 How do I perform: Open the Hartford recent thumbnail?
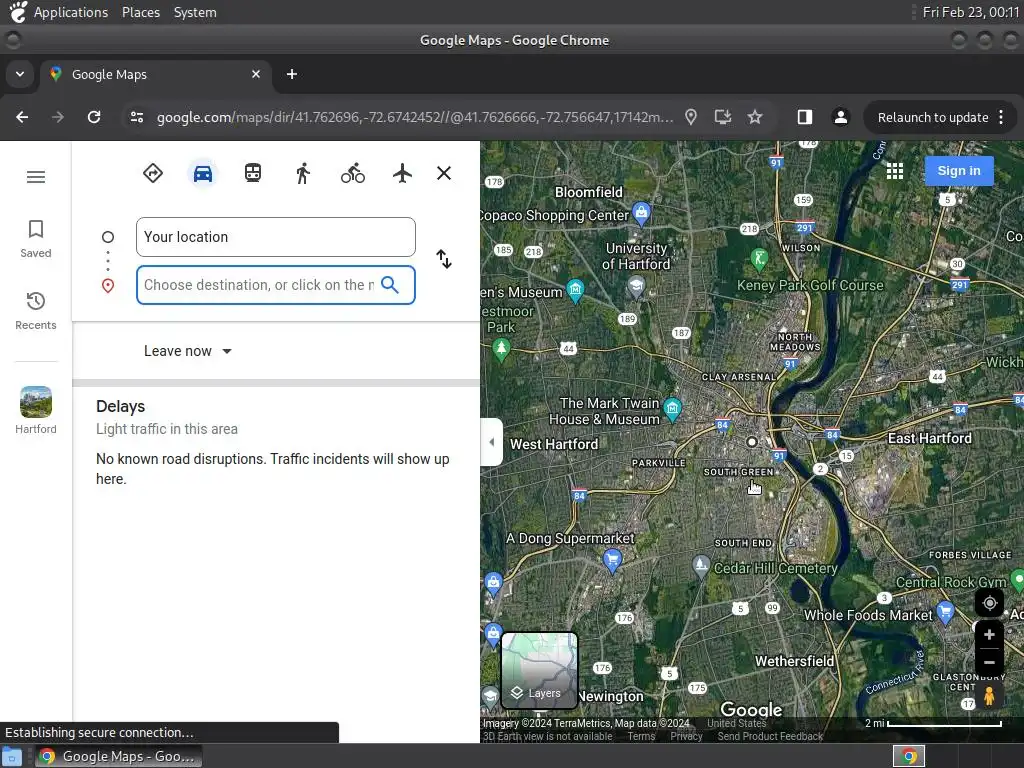pyautogui.click(x=36, y=410)
